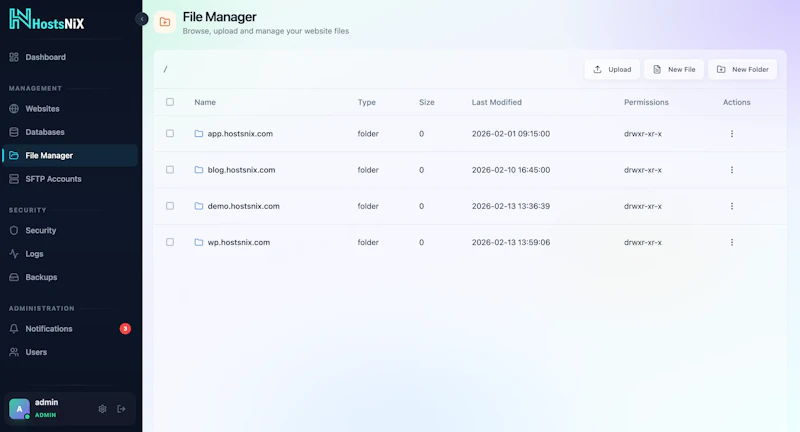The image size is (800, 432).
Task: Click the HostsNiX logo
Action: [46, 19]
